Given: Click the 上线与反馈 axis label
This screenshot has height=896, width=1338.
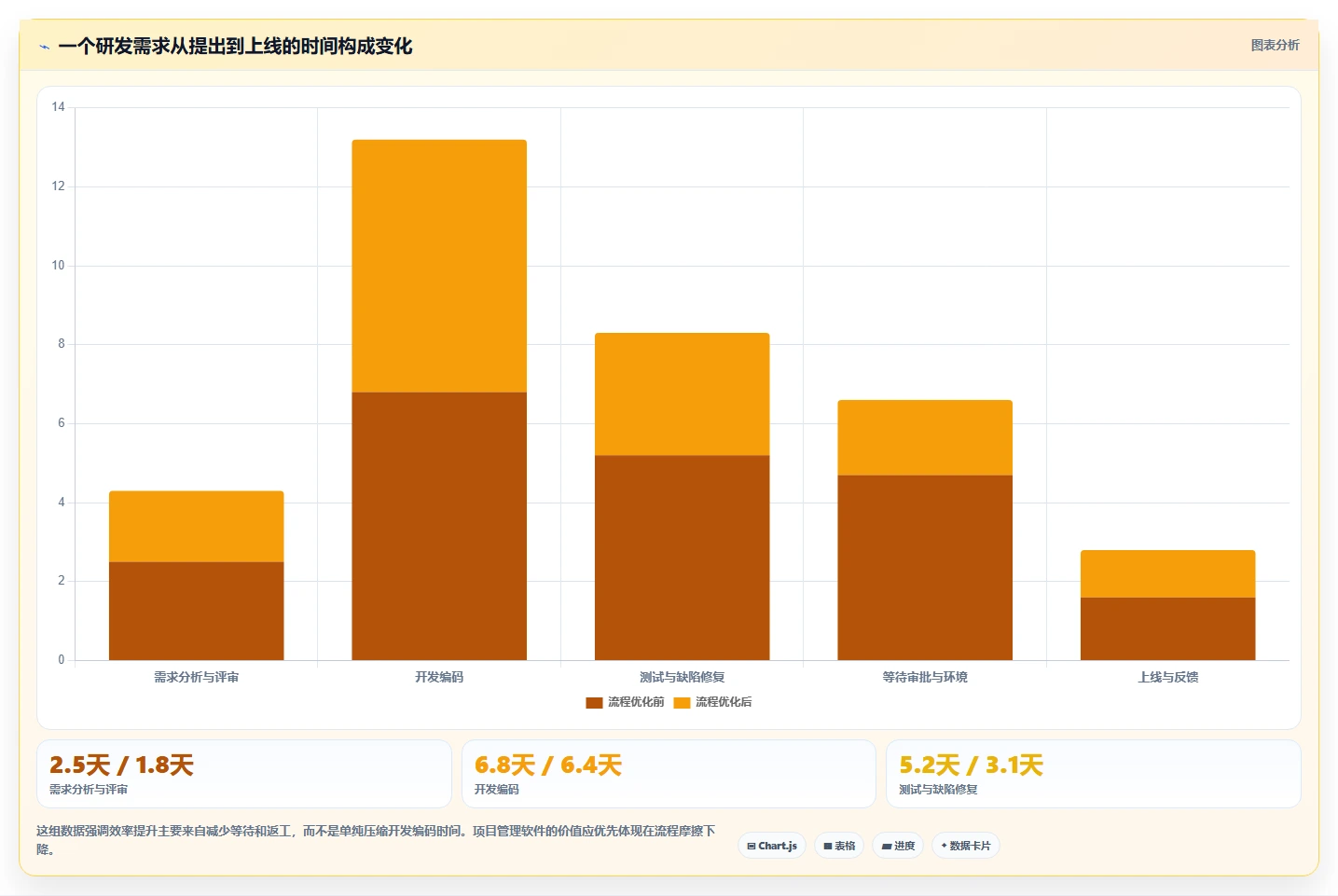Looking at the screenshot, I should (x=1168, y=677).
